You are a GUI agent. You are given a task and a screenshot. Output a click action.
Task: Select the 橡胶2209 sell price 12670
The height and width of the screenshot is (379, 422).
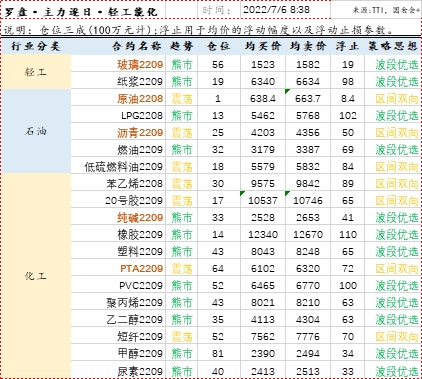[308, 234]
